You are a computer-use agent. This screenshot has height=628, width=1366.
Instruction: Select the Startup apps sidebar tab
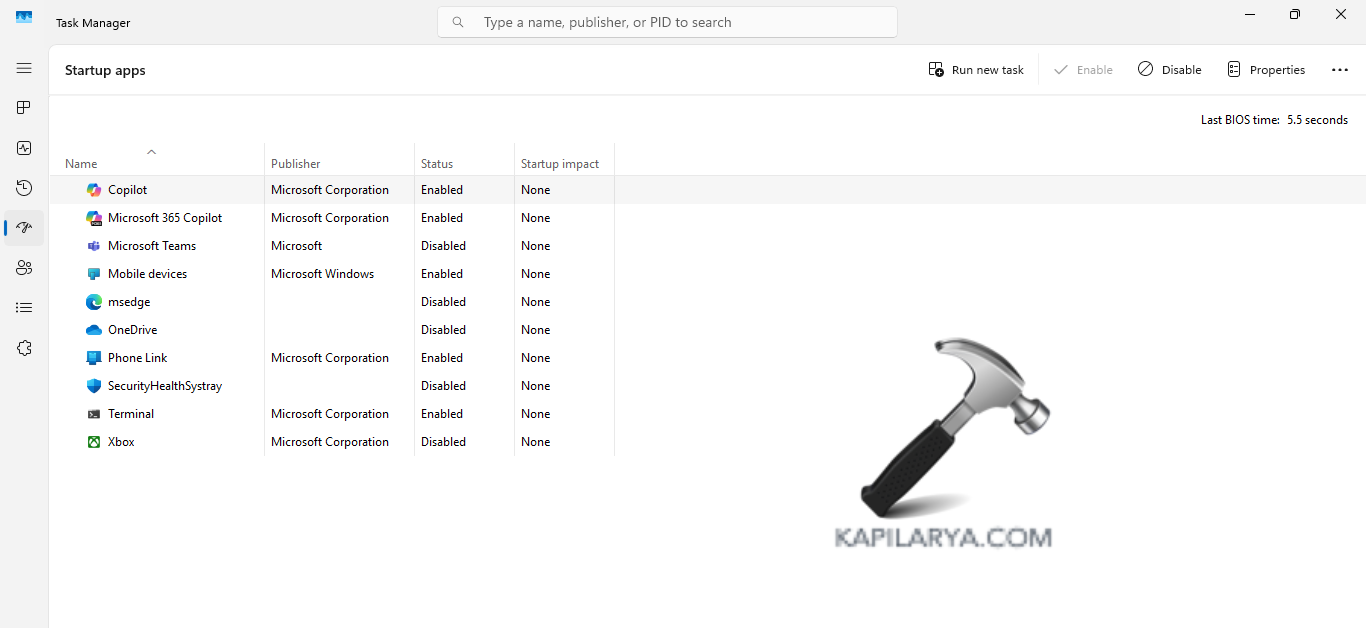(24, 228)
